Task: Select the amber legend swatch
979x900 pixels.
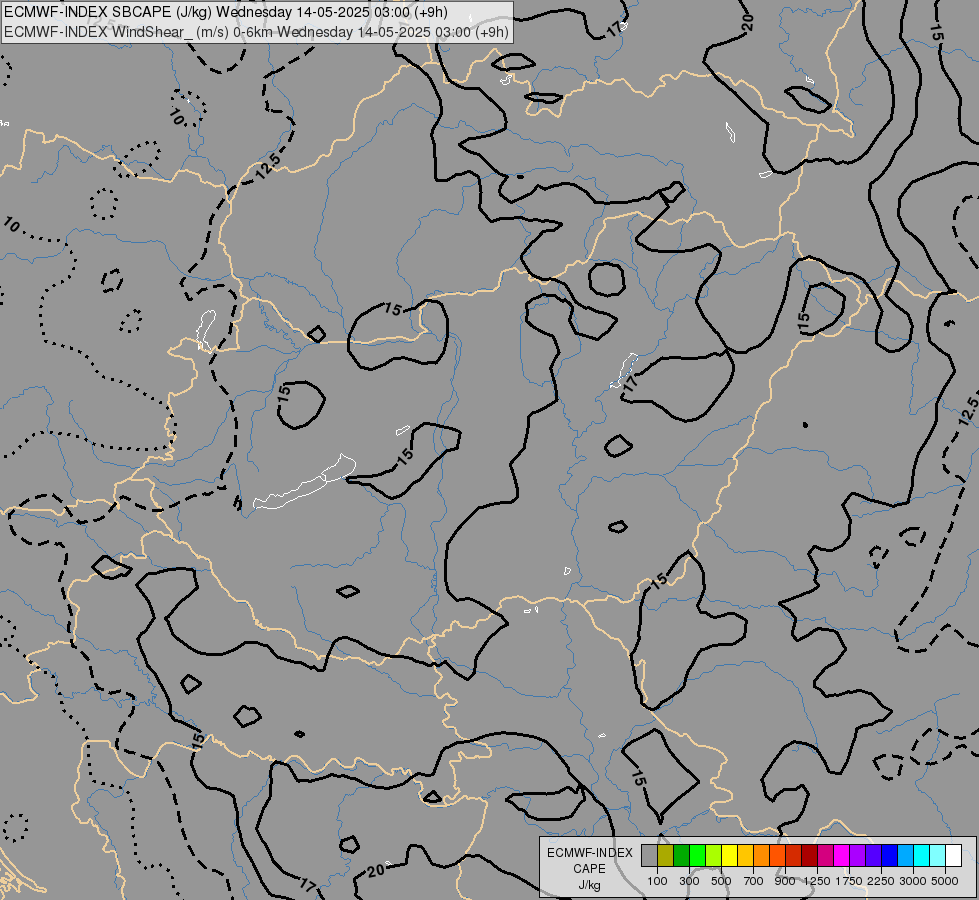Action: [745, 855]
